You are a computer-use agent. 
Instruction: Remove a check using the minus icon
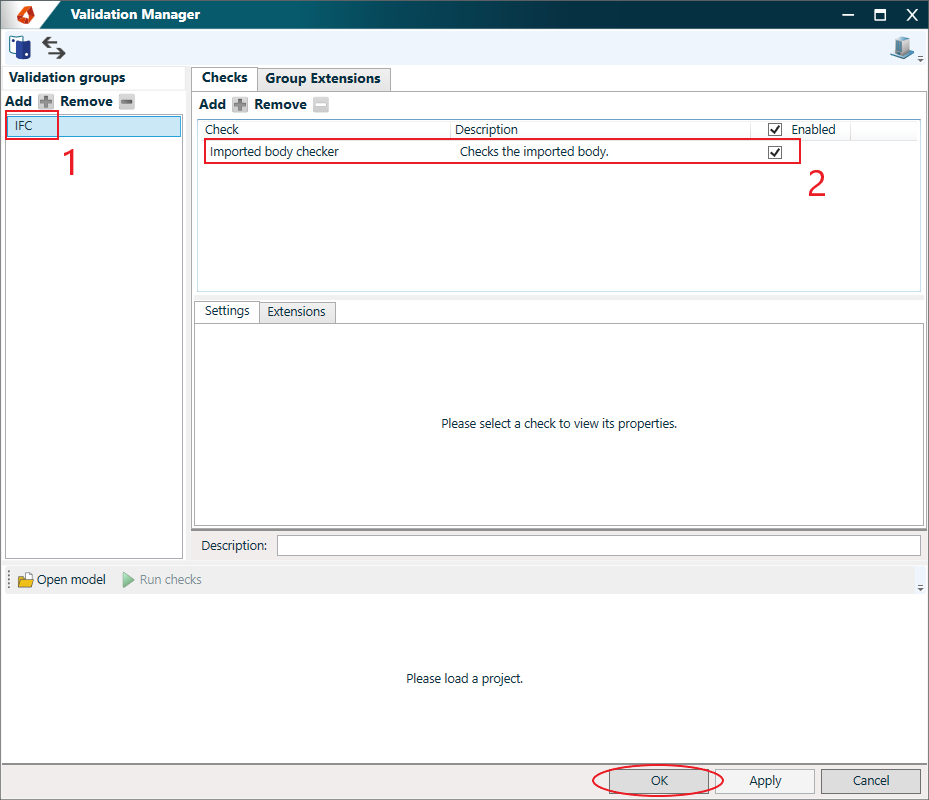pyautogui.click(x=321, y=105)
